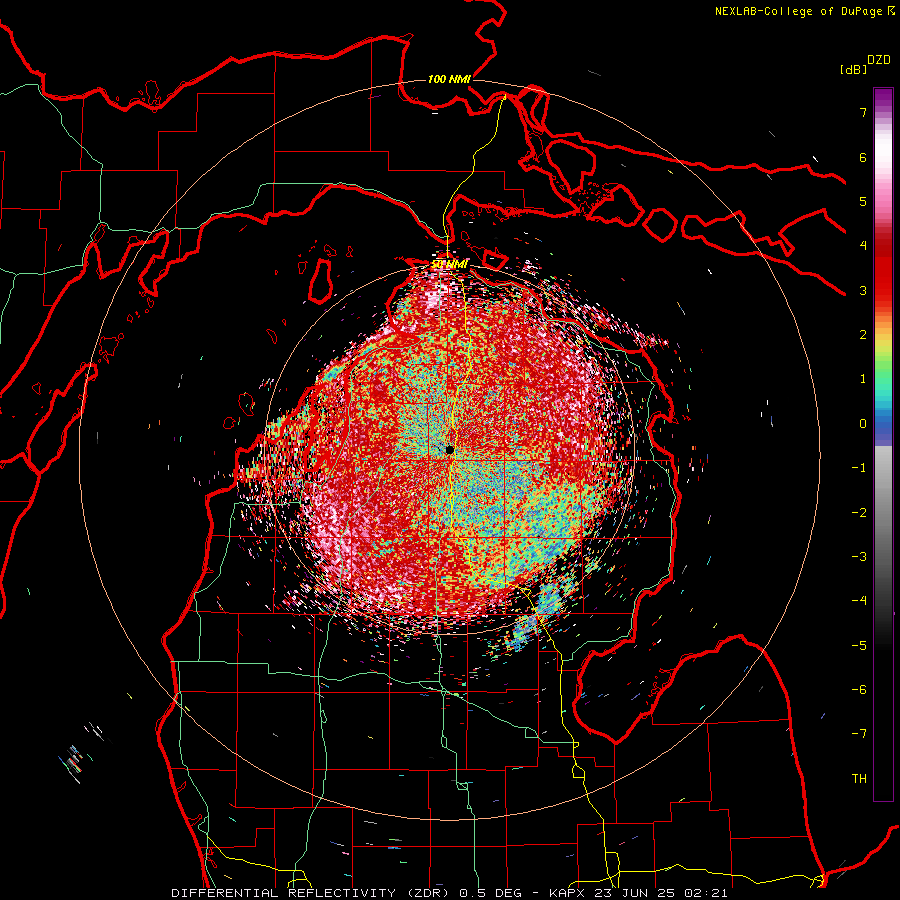
Task: Click the -6 dB value on the scale
Action: [x=859, y=690]
